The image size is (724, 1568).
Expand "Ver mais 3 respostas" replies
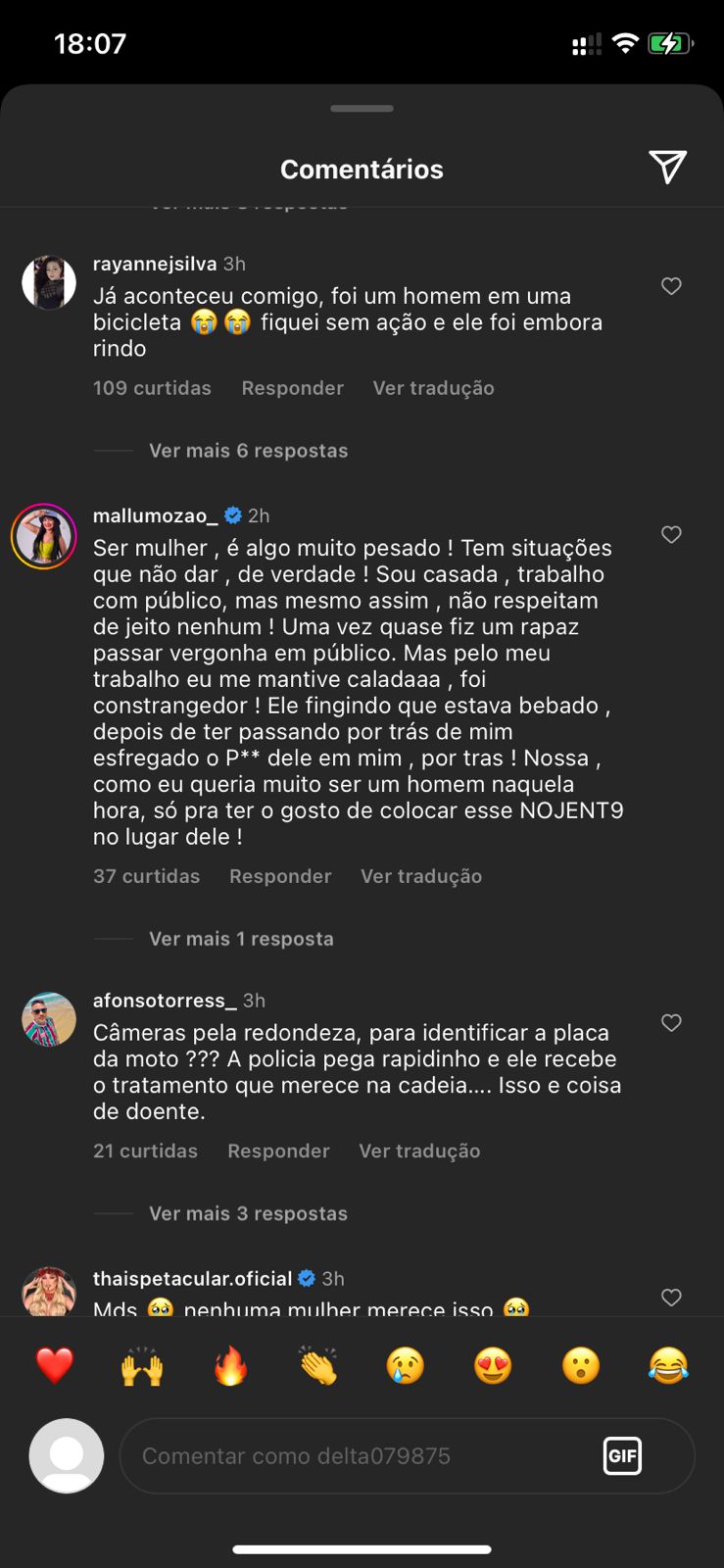click(248, 1213)
